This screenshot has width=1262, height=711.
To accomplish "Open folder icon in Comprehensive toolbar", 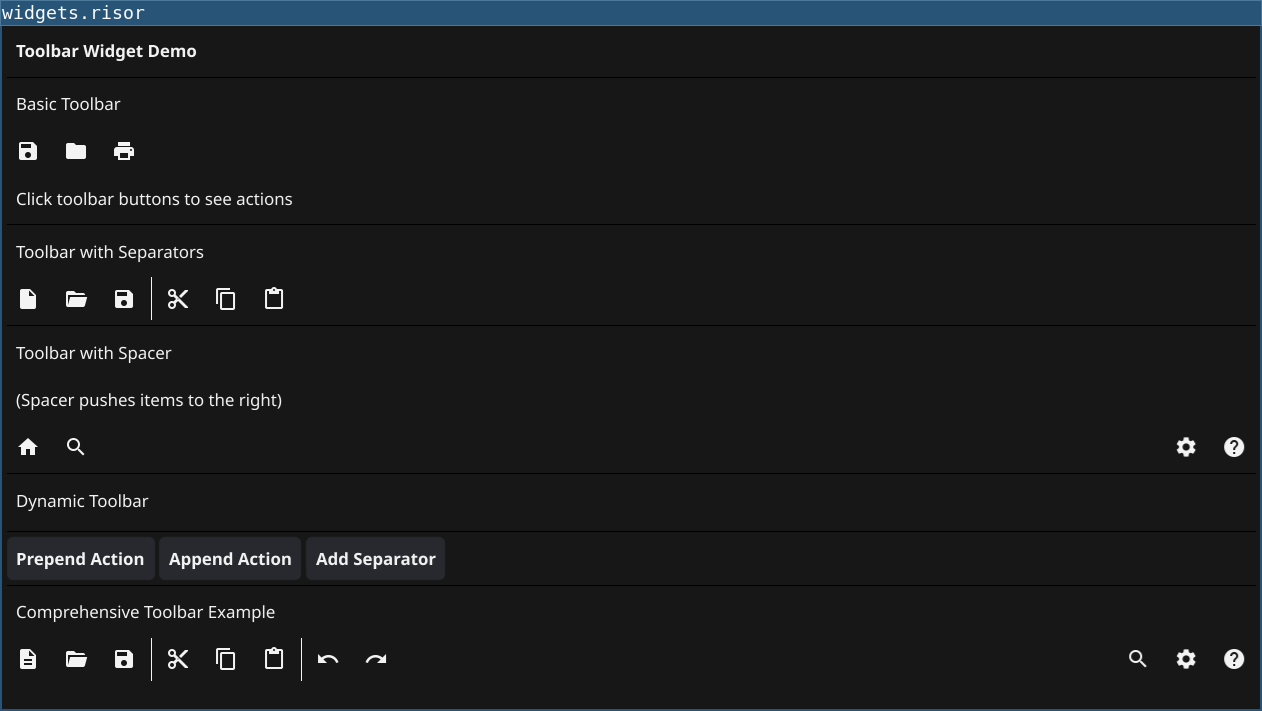I will click(76, 659).
